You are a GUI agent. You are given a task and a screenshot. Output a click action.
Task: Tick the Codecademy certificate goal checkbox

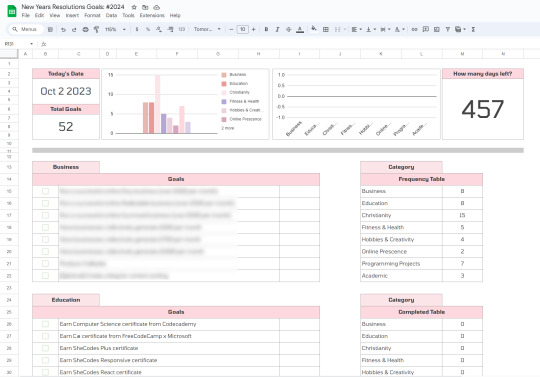pos(45,324)
